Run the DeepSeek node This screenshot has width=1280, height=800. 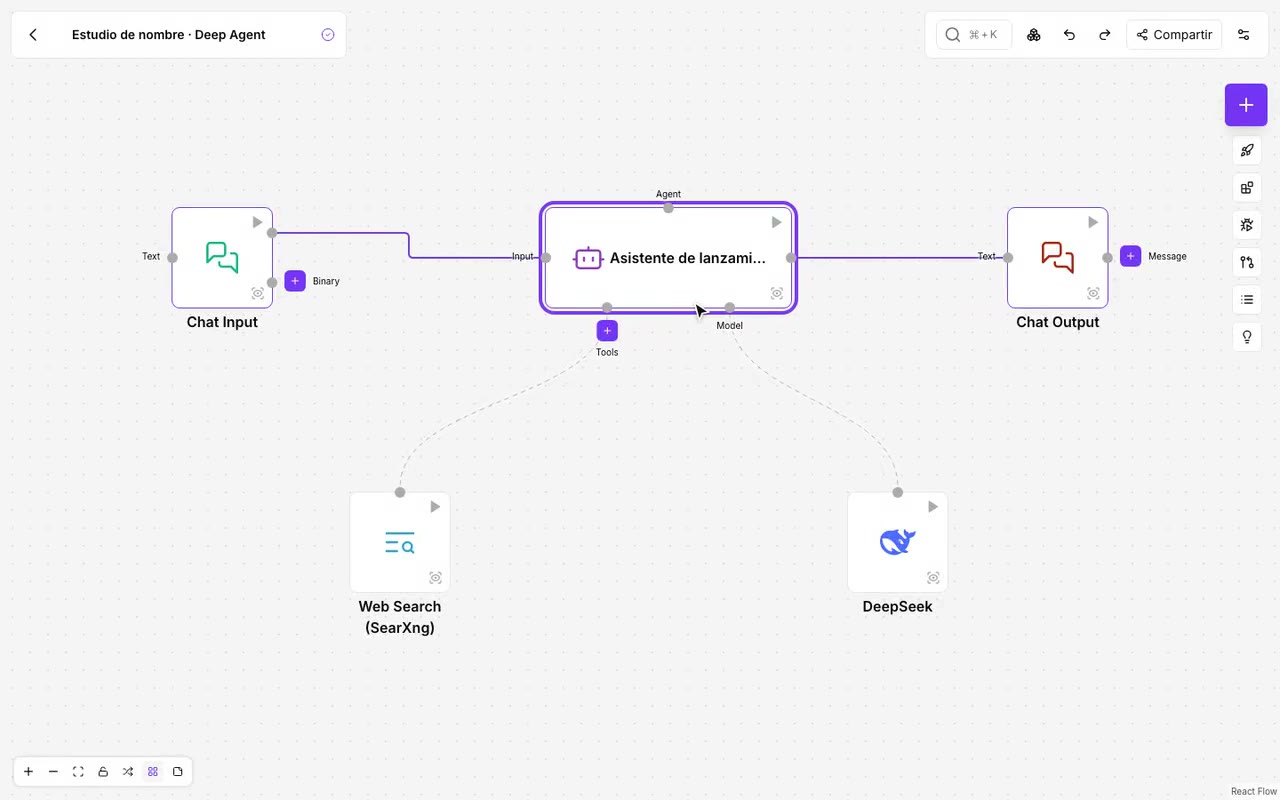click(x=933, y=507)
